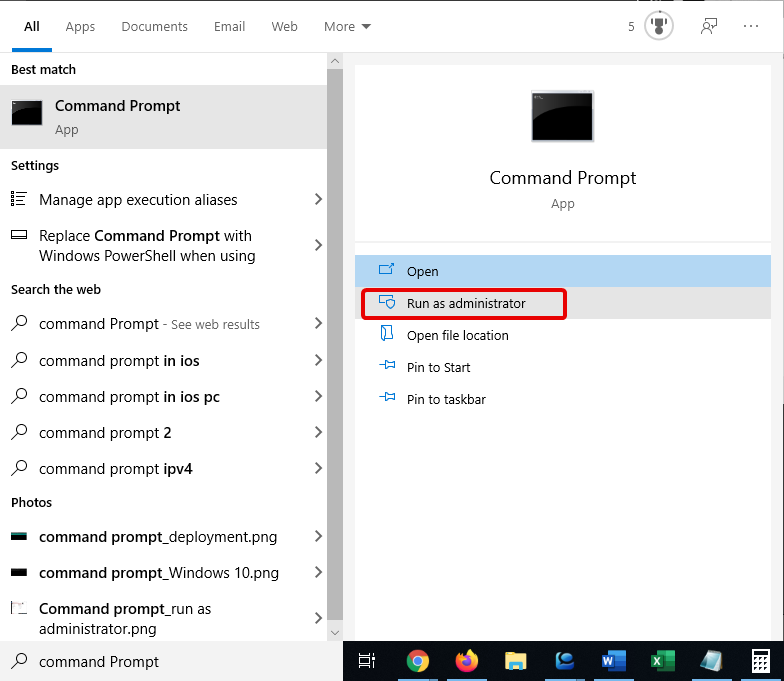Click 'command Prompt - See web results'
Viewport: 784px width, 681px height.
coord(164,324)
